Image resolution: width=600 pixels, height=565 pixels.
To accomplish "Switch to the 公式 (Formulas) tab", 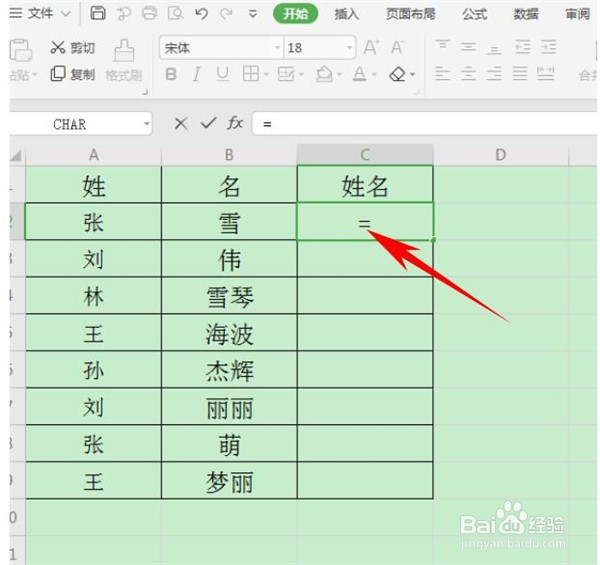I will [474, 14].
